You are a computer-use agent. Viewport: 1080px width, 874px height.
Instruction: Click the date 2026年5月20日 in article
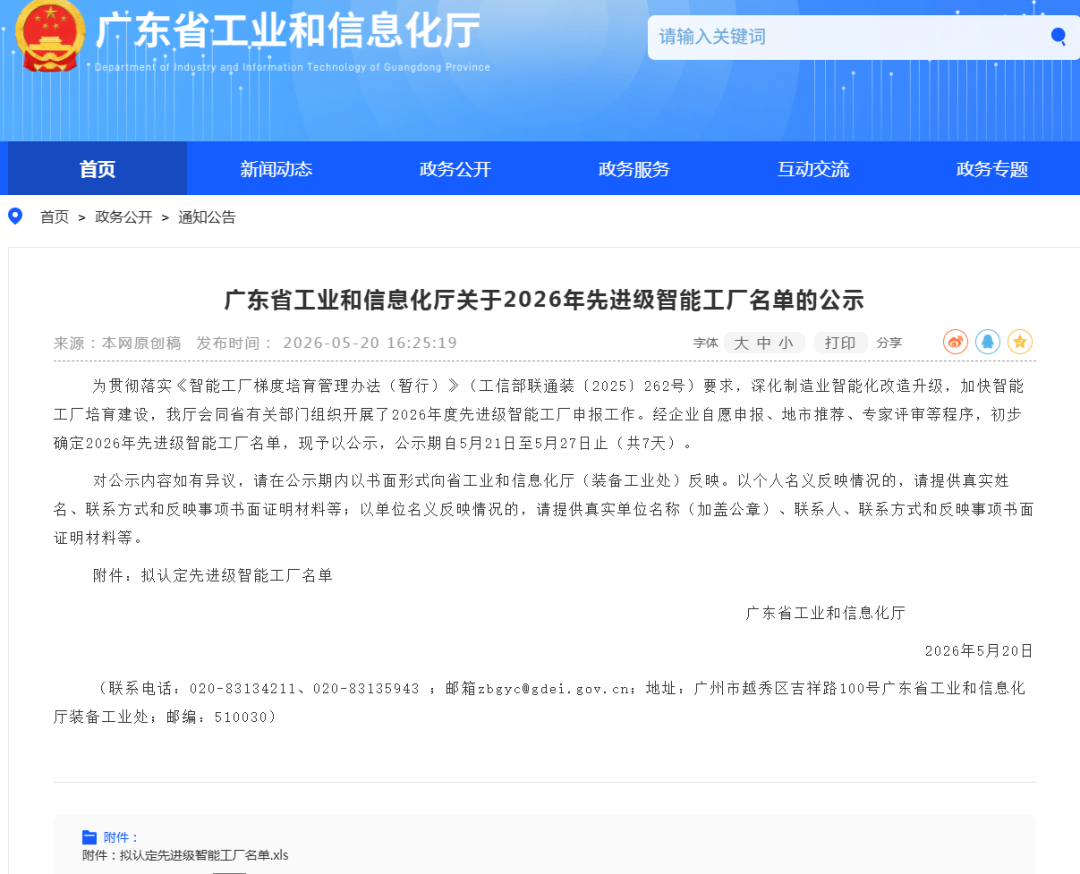pyautogui.click(x=979, y=651)
